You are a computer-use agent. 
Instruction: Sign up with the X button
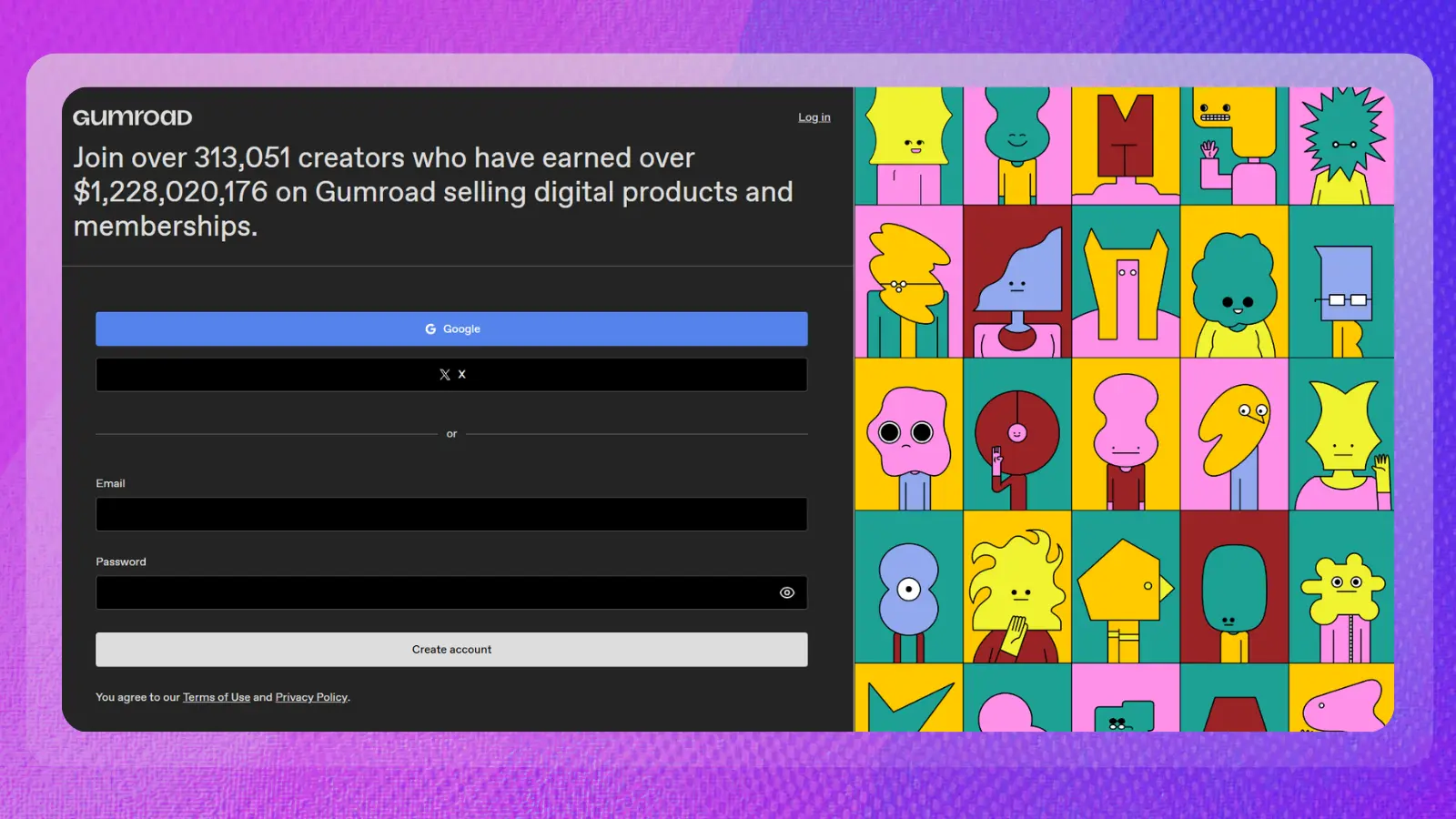pyautogui.click(x=451, y=375)
